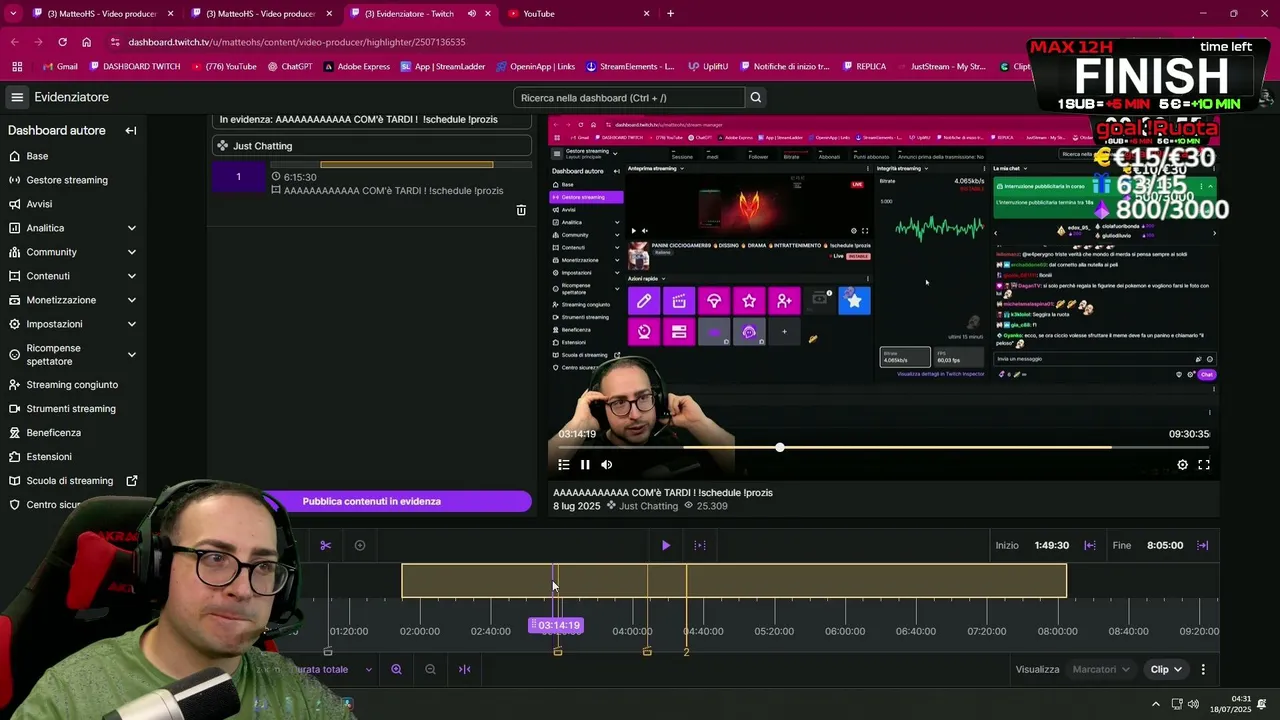This screenshot has width=1280, height=720.
Task: Zoom in on the timeline
Action: coord(396,669)
